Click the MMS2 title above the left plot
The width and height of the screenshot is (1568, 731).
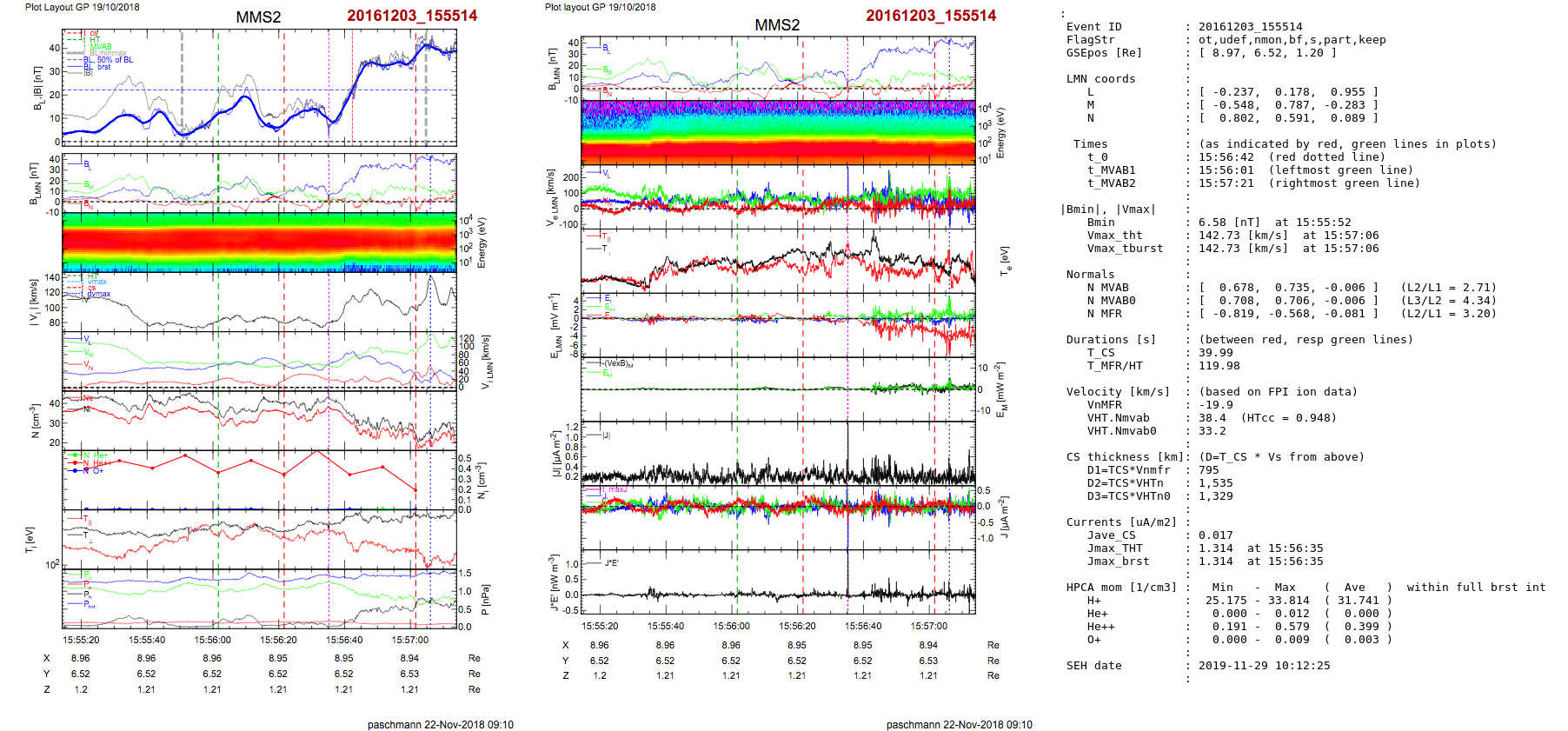(258, 17)
